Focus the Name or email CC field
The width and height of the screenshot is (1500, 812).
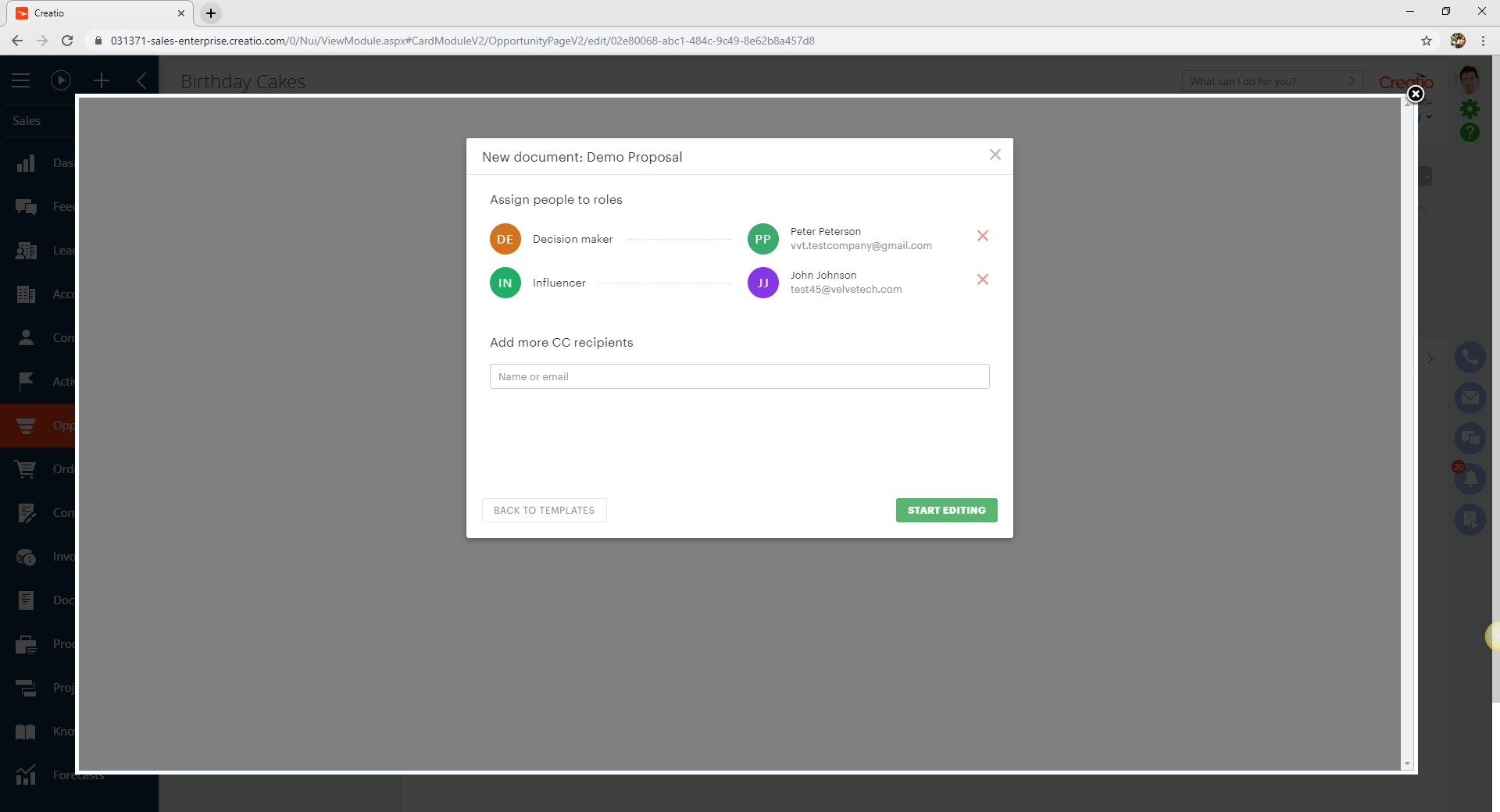tap(739, 376)
